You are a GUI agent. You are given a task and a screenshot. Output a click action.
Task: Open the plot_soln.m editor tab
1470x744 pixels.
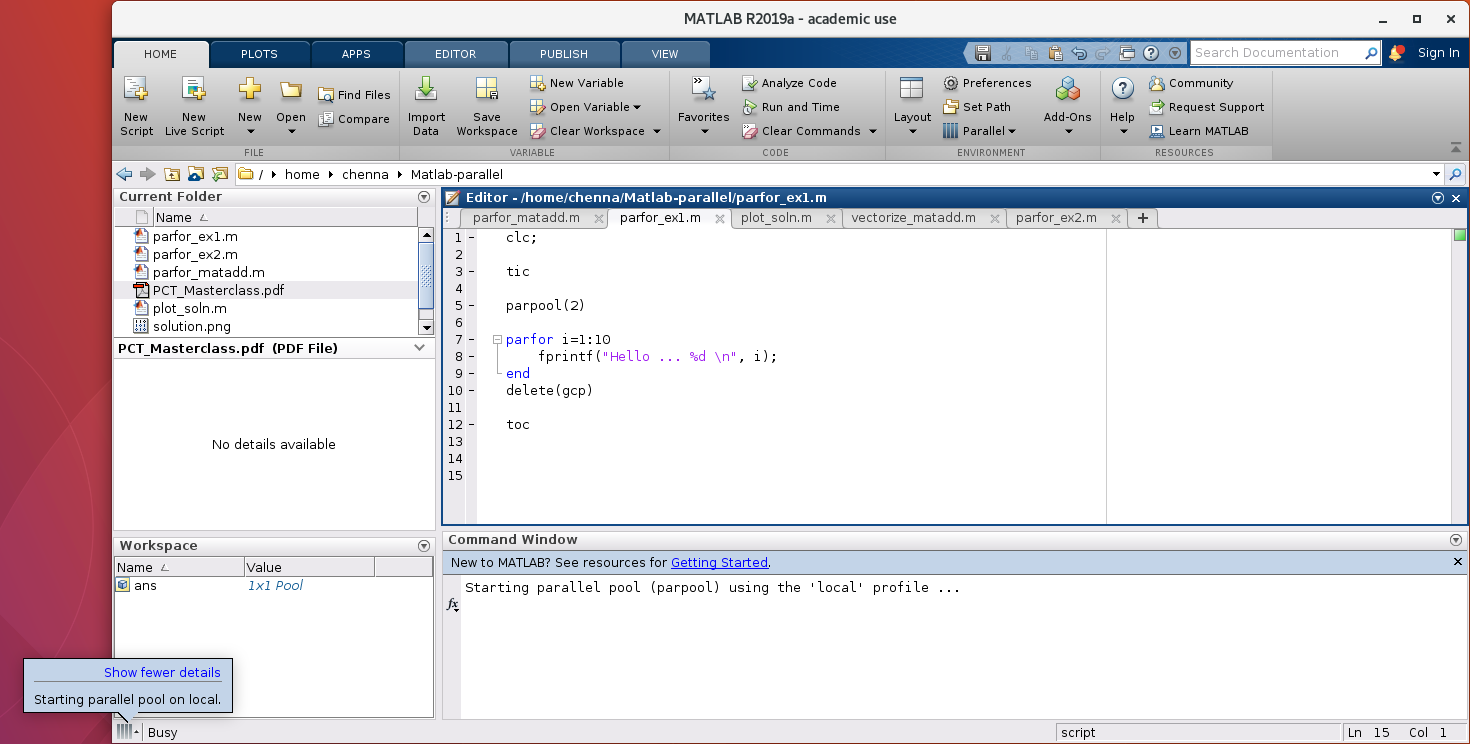tap(776, 218)
